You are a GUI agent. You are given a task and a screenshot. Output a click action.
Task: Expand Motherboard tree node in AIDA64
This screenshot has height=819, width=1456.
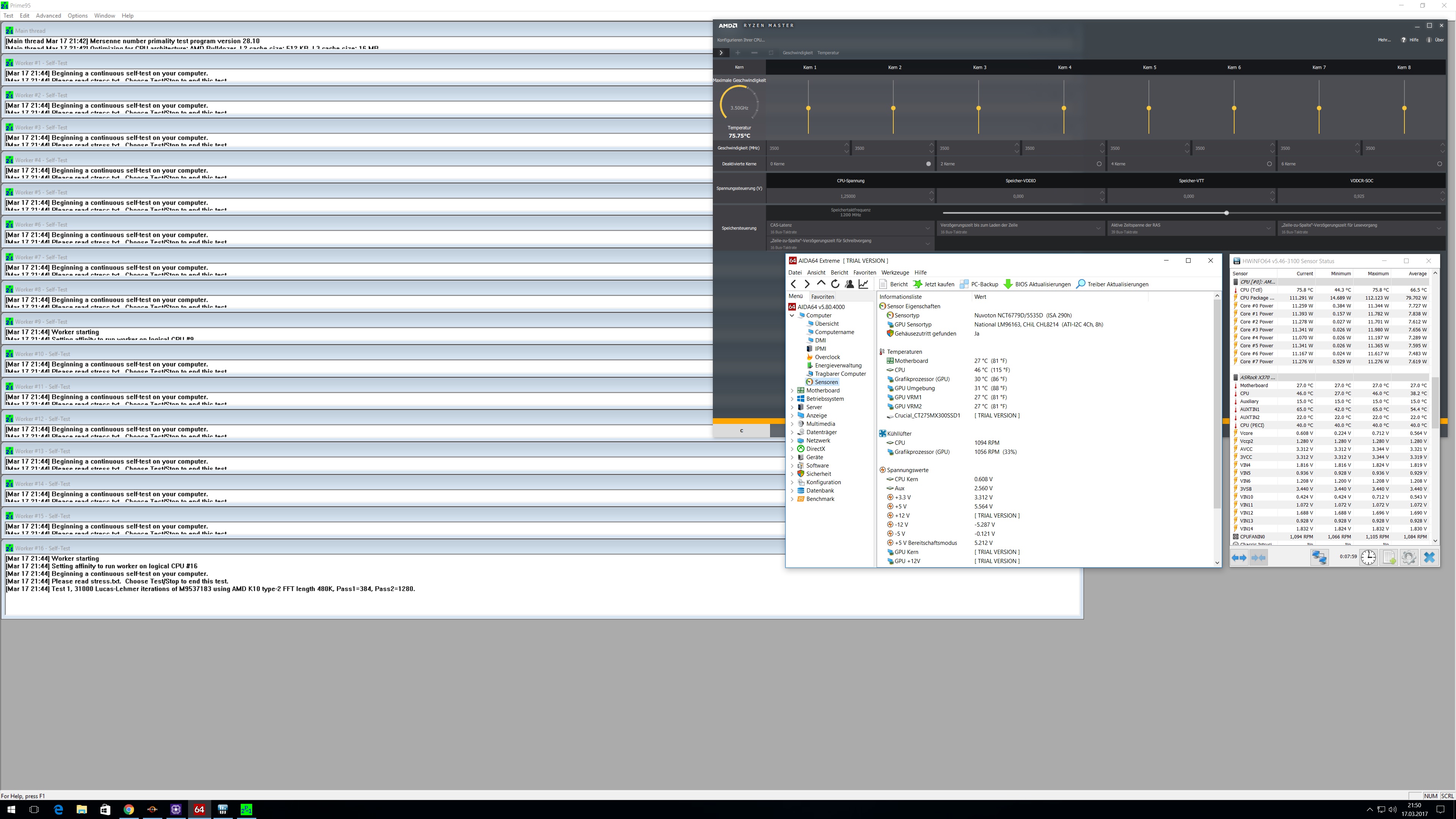[x=792, y=391]
